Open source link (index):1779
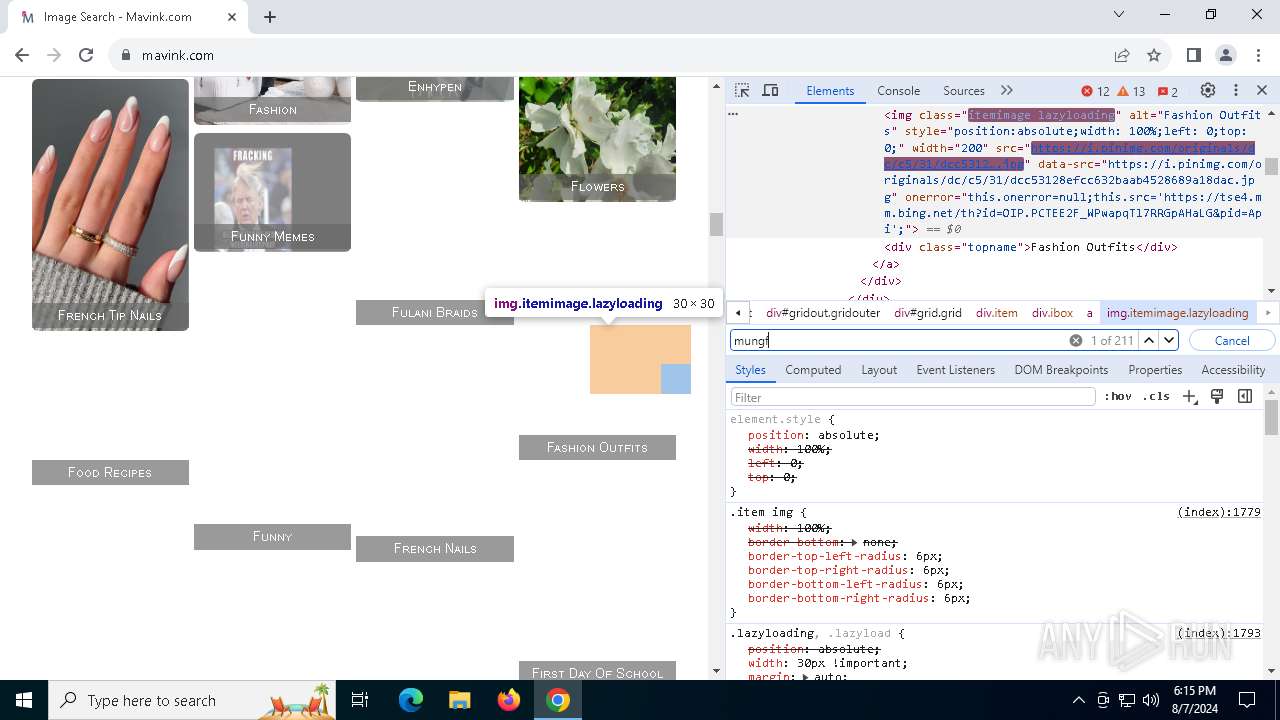 [x=1218, y=512]
